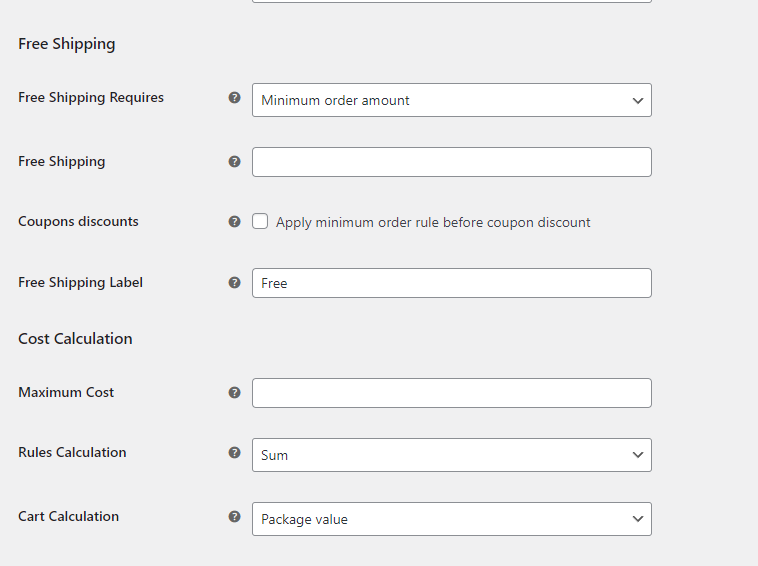Click the Free Shipping section heading

pos(67,44)
